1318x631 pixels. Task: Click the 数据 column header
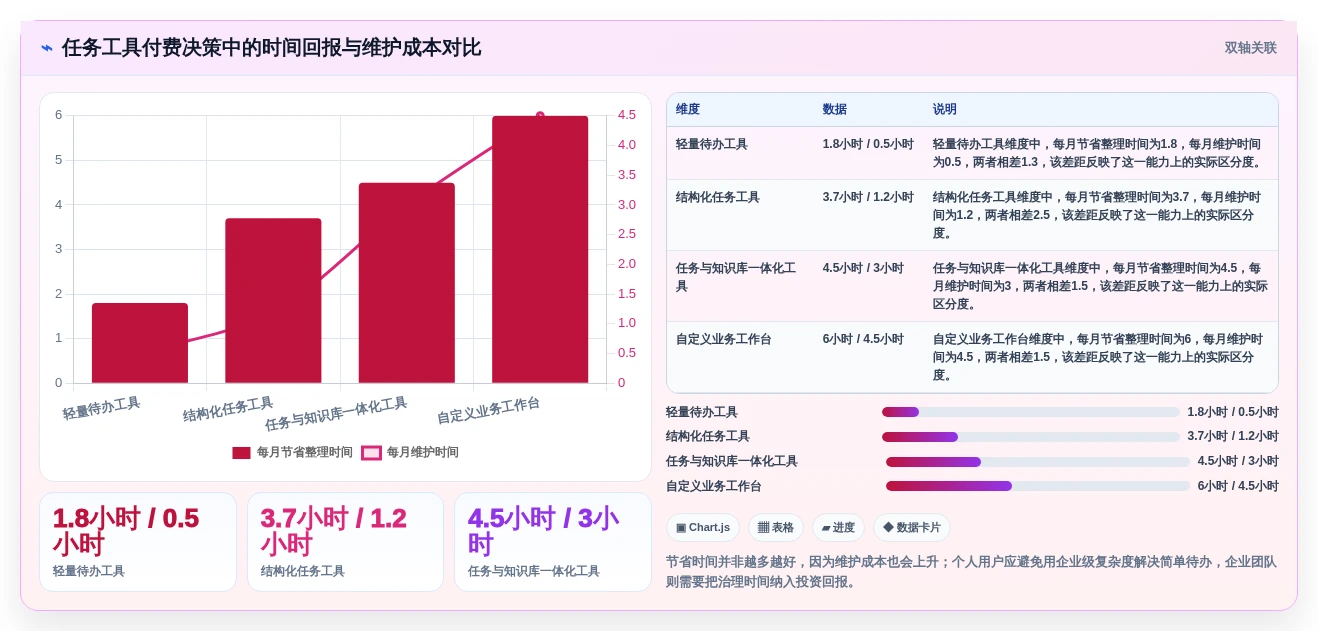(x=834, y=109)
